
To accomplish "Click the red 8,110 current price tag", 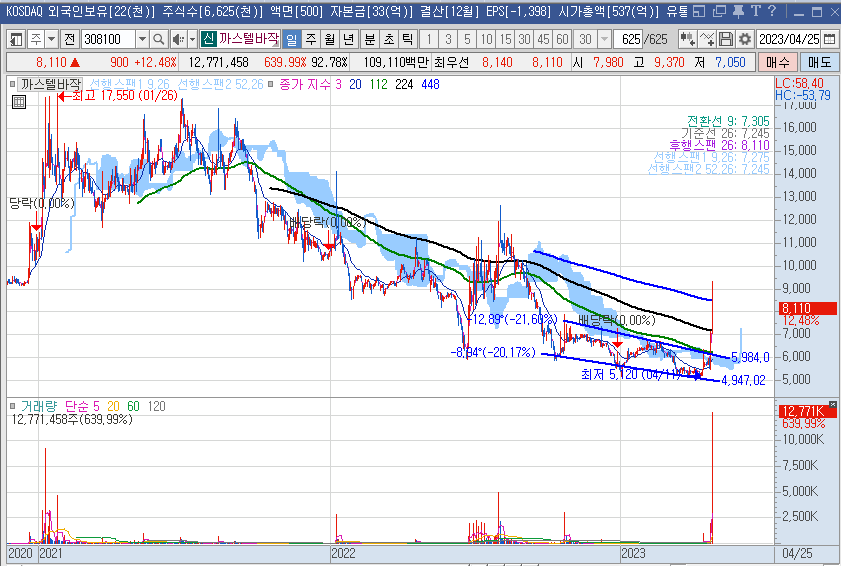I will coord(807,308).
